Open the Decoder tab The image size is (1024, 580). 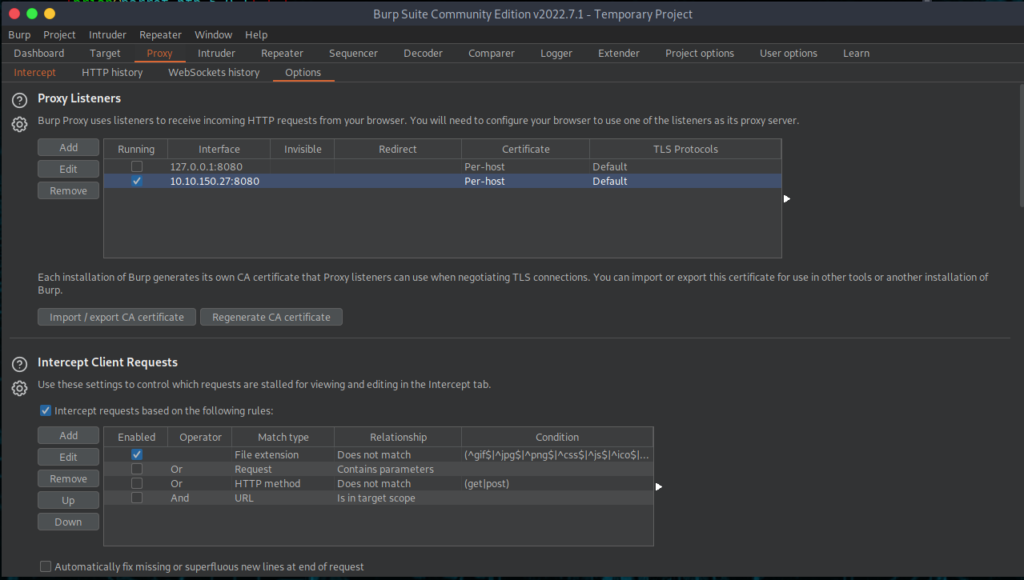[423, 53]
